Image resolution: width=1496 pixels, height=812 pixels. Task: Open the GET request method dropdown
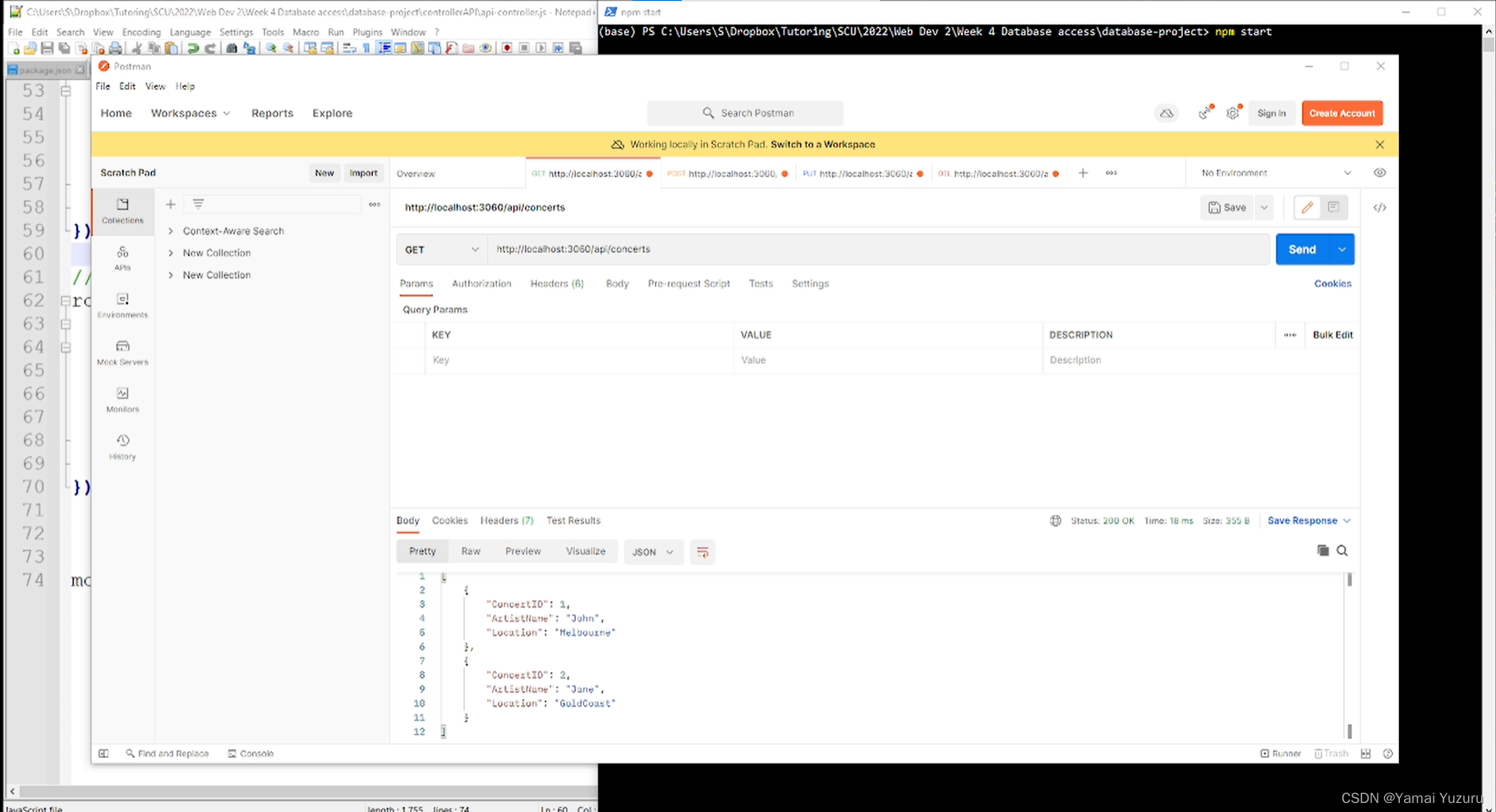440,249
